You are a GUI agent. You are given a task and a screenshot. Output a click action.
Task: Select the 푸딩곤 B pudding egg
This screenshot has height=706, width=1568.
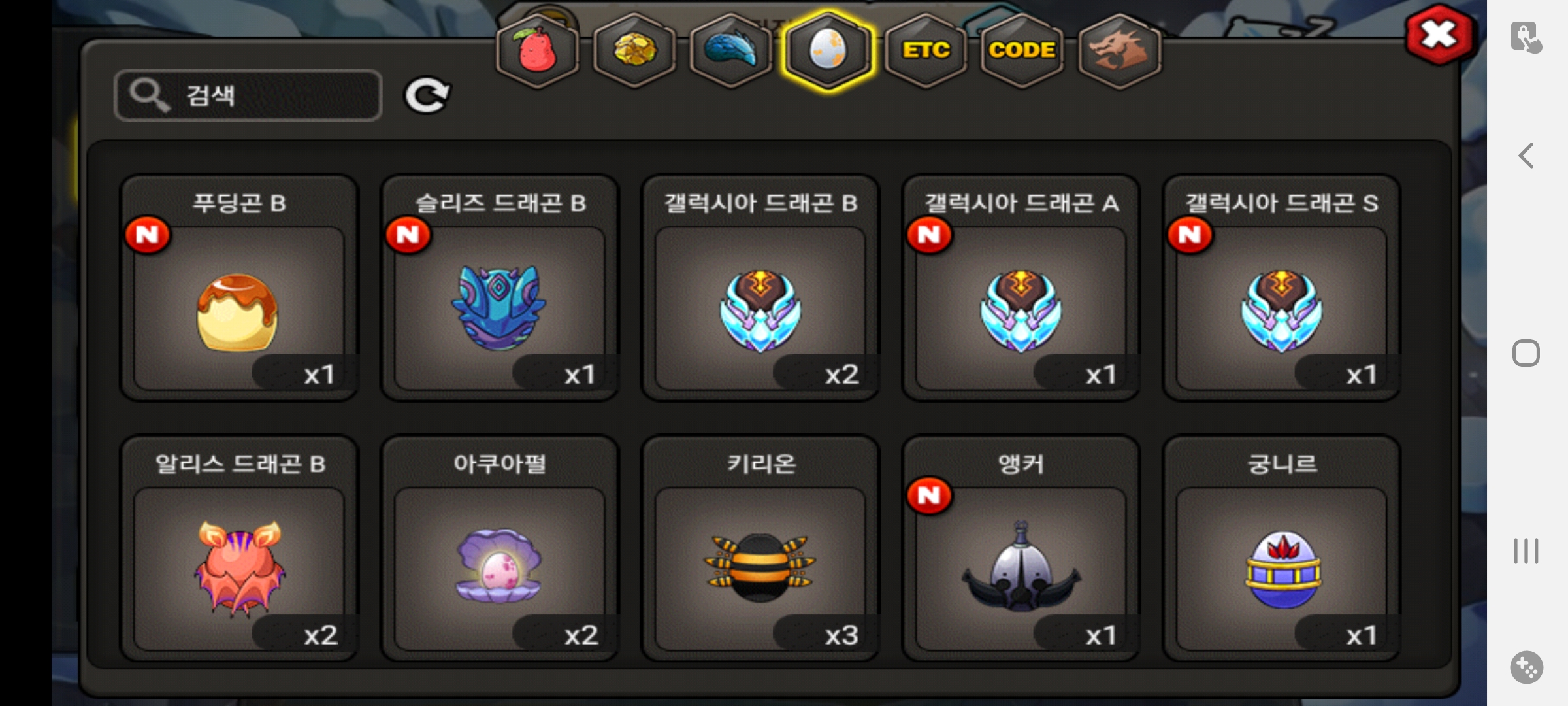coord(239,288)
